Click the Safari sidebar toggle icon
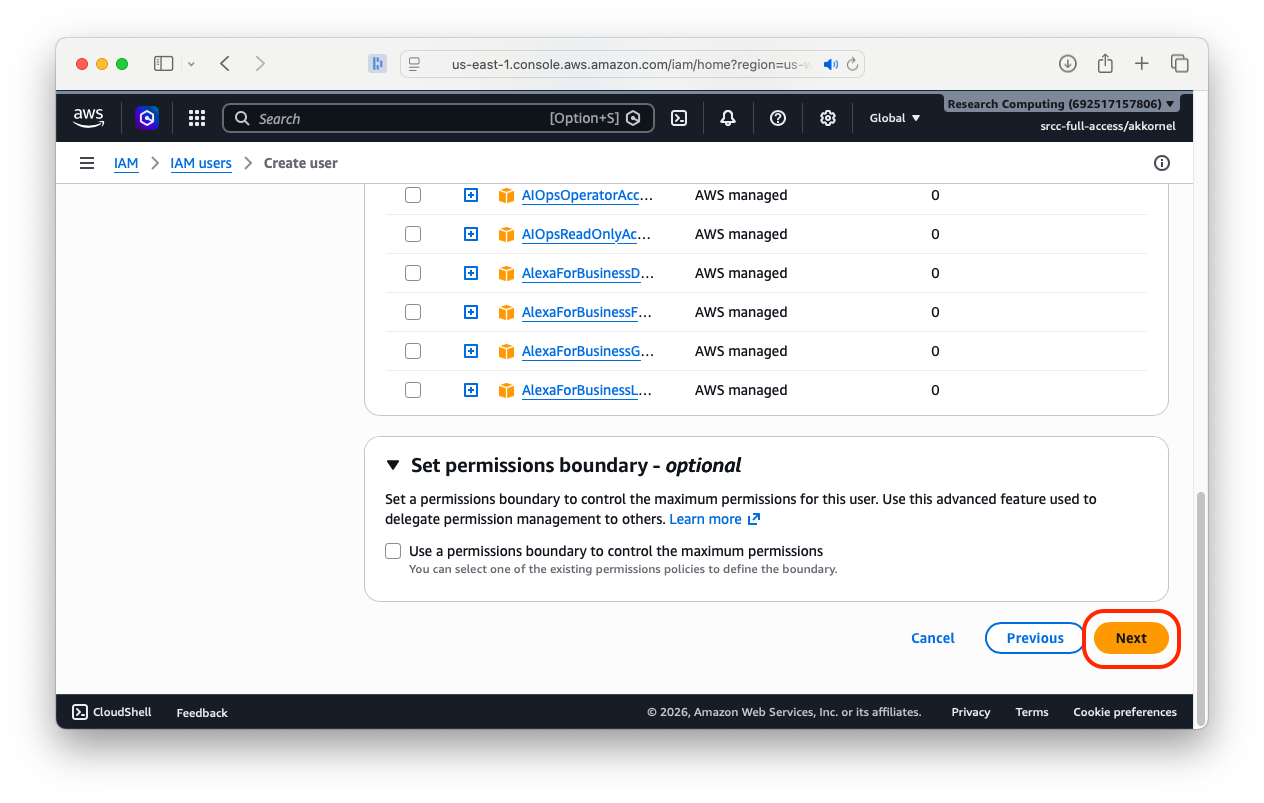This screenshot has height=803, width=1264. [163, 64]
